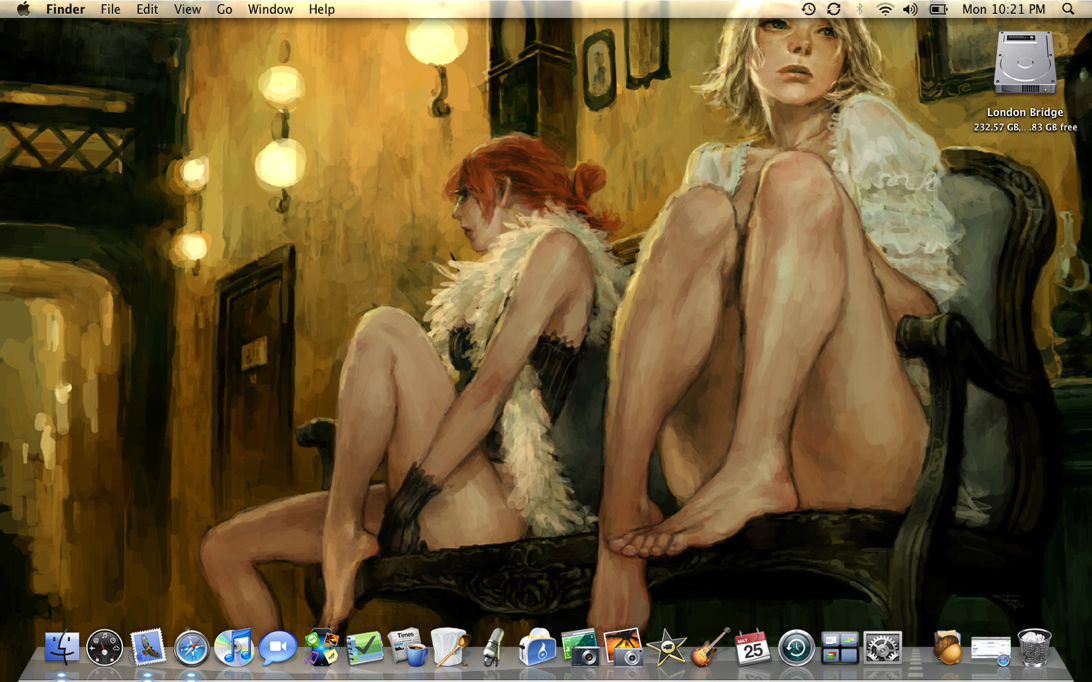Screen dimensions: 1092x682
Task: Open iCal calendar showing May 25
Action: pyautogui.click(x=753, y=647)
